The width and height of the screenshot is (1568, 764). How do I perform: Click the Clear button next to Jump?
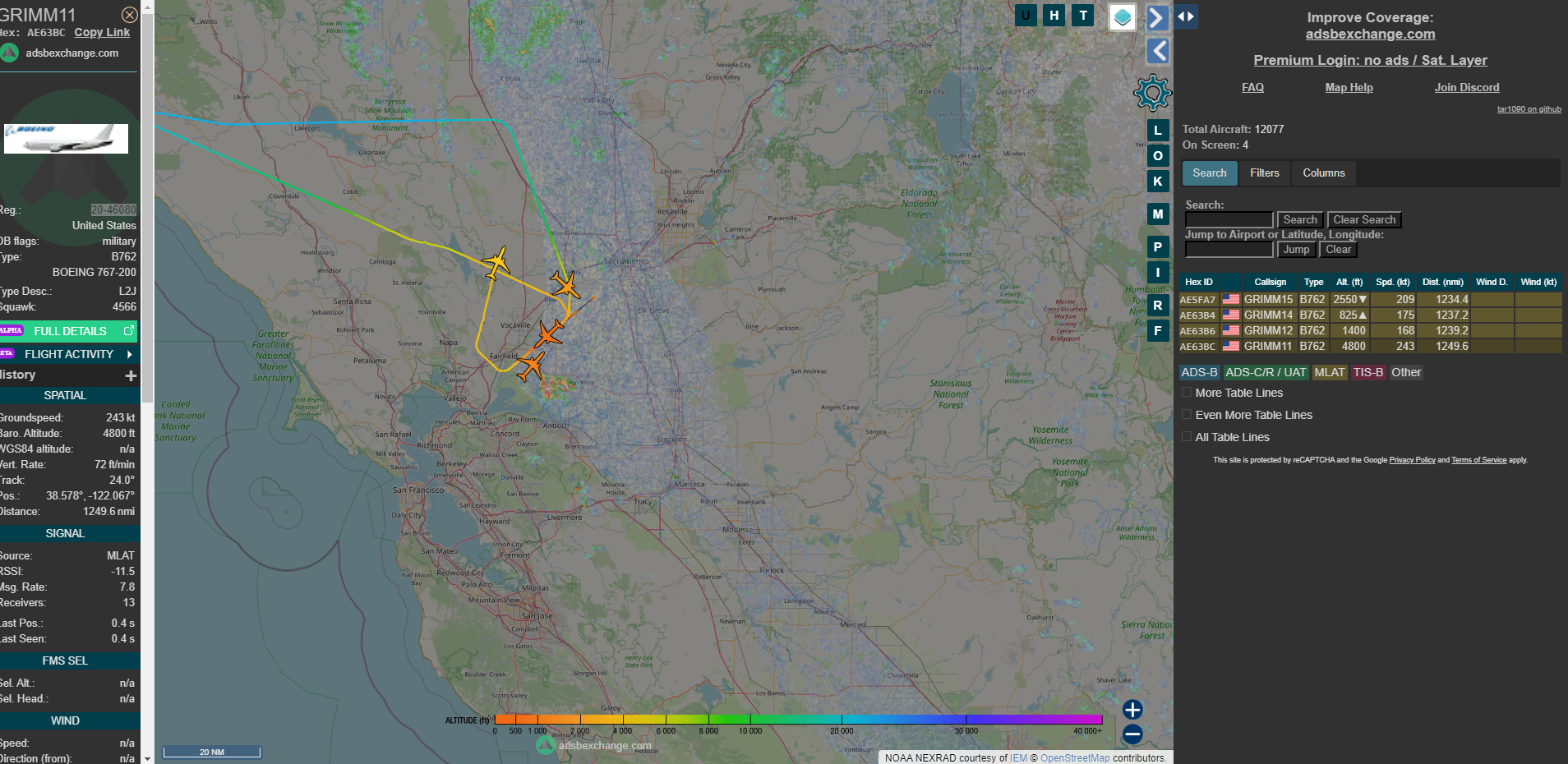tap(1338, 249)
